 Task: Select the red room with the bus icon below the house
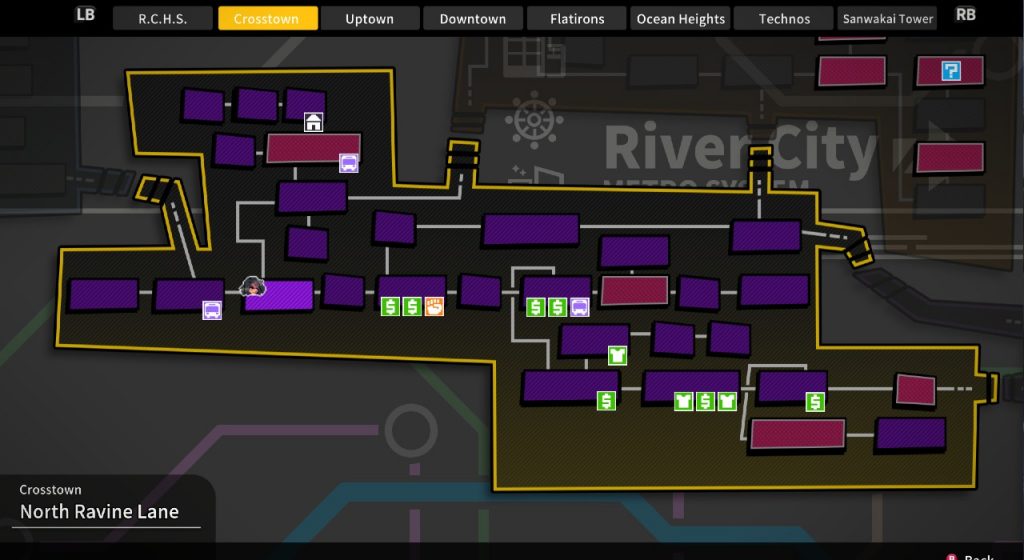(x=313, y=148)
